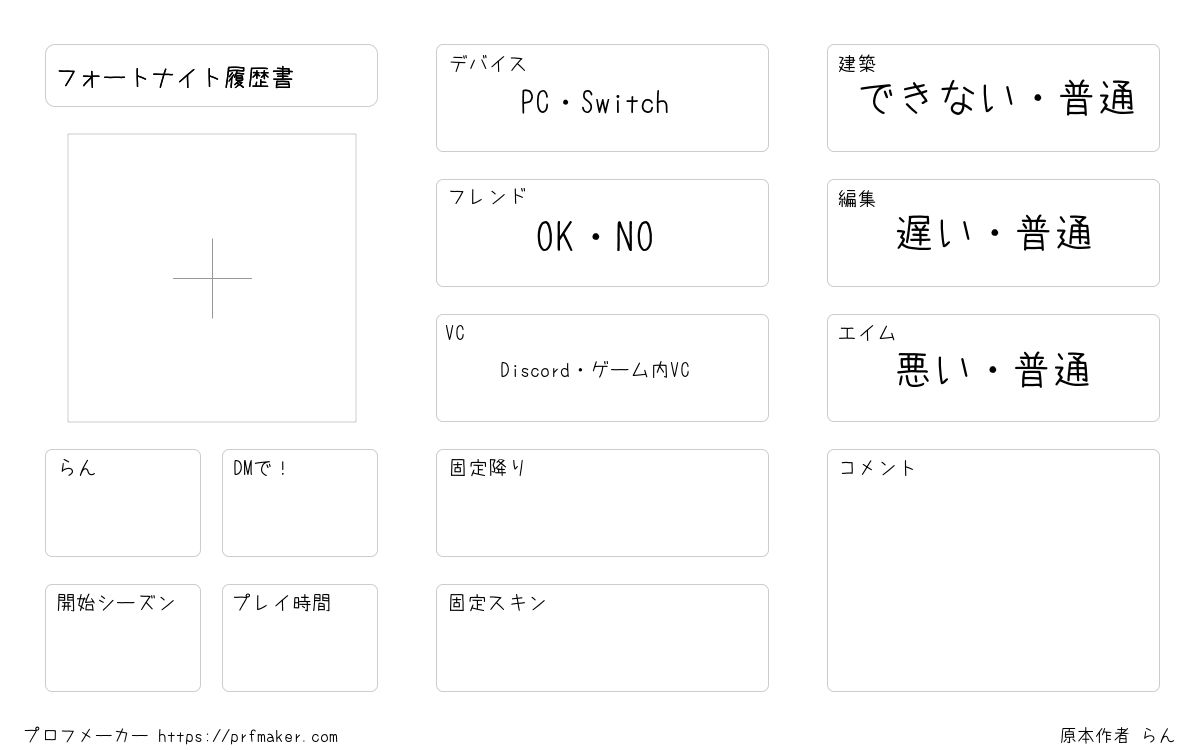Click the 原本作者 らん credit text
This screenshot has height=750, width=1200.
pyautogui.click(x=1118, y=736)
